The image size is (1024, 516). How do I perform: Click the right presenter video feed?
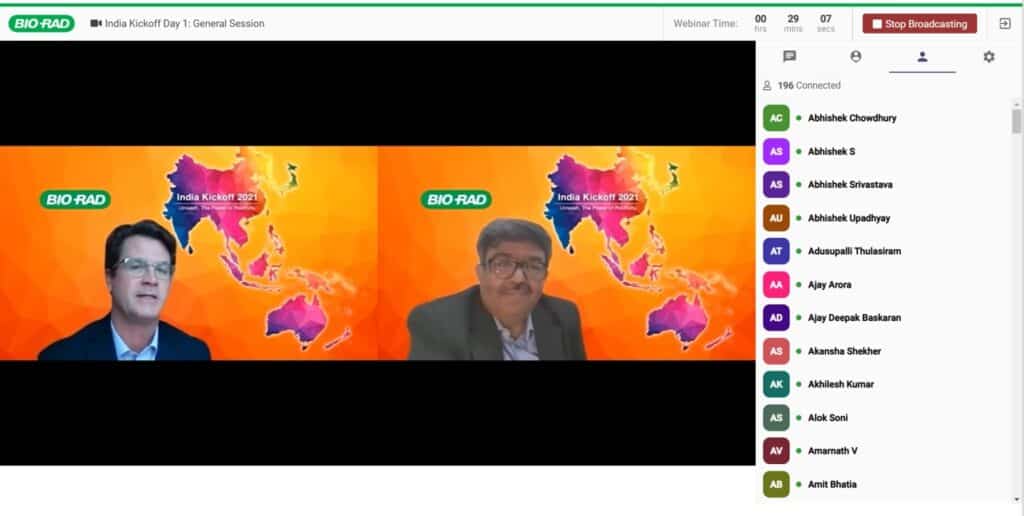tap(566, 253)
